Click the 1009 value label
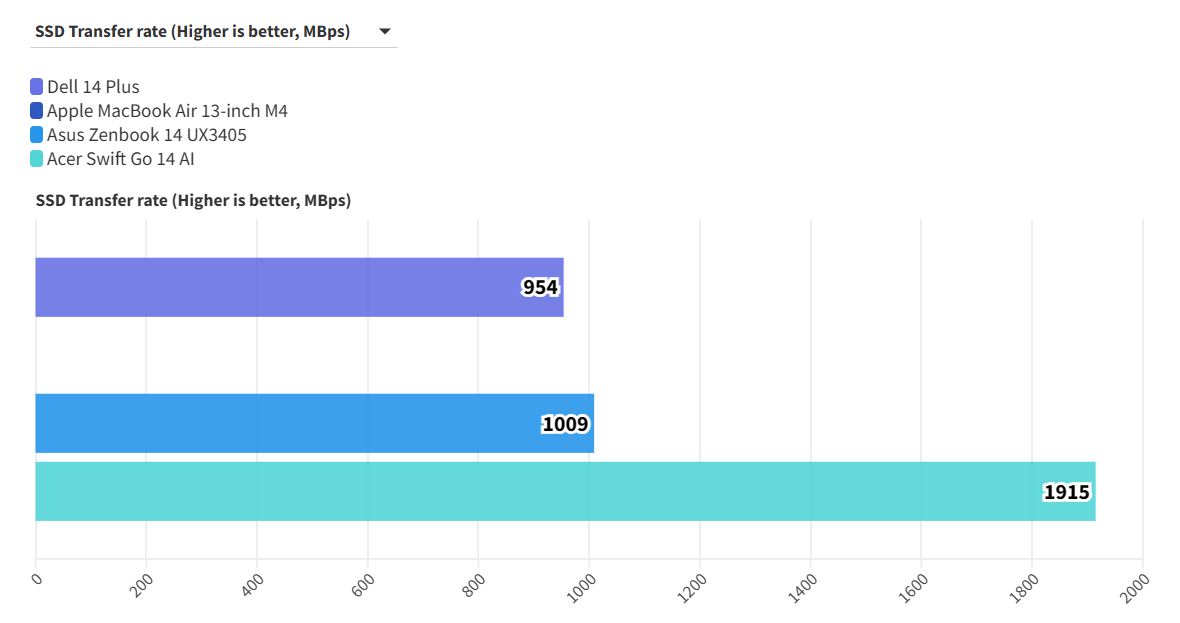Screen dimensions: 1180x623 pos(565,424)
